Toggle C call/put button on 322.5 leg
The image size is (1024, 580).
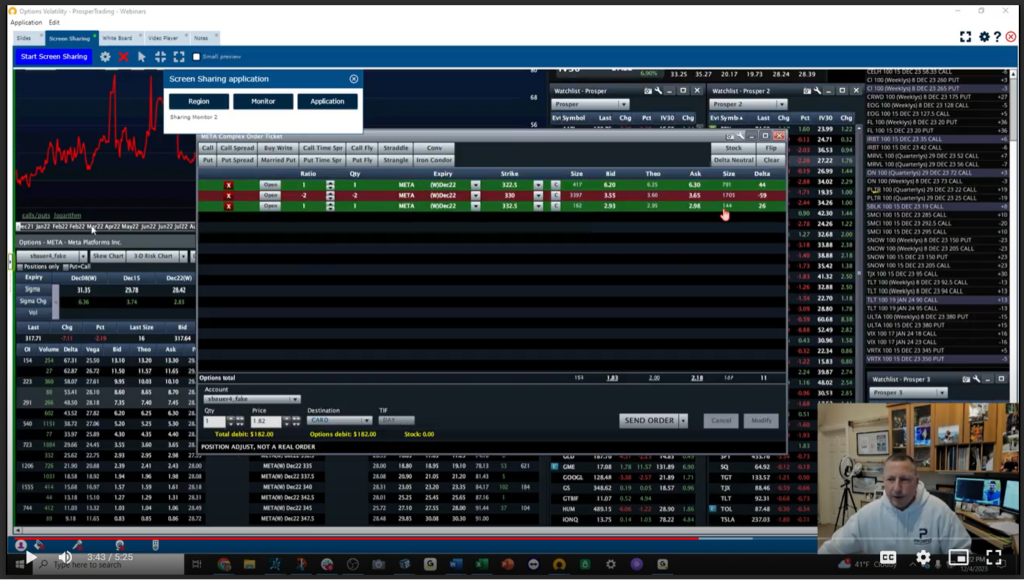(556, 185)
